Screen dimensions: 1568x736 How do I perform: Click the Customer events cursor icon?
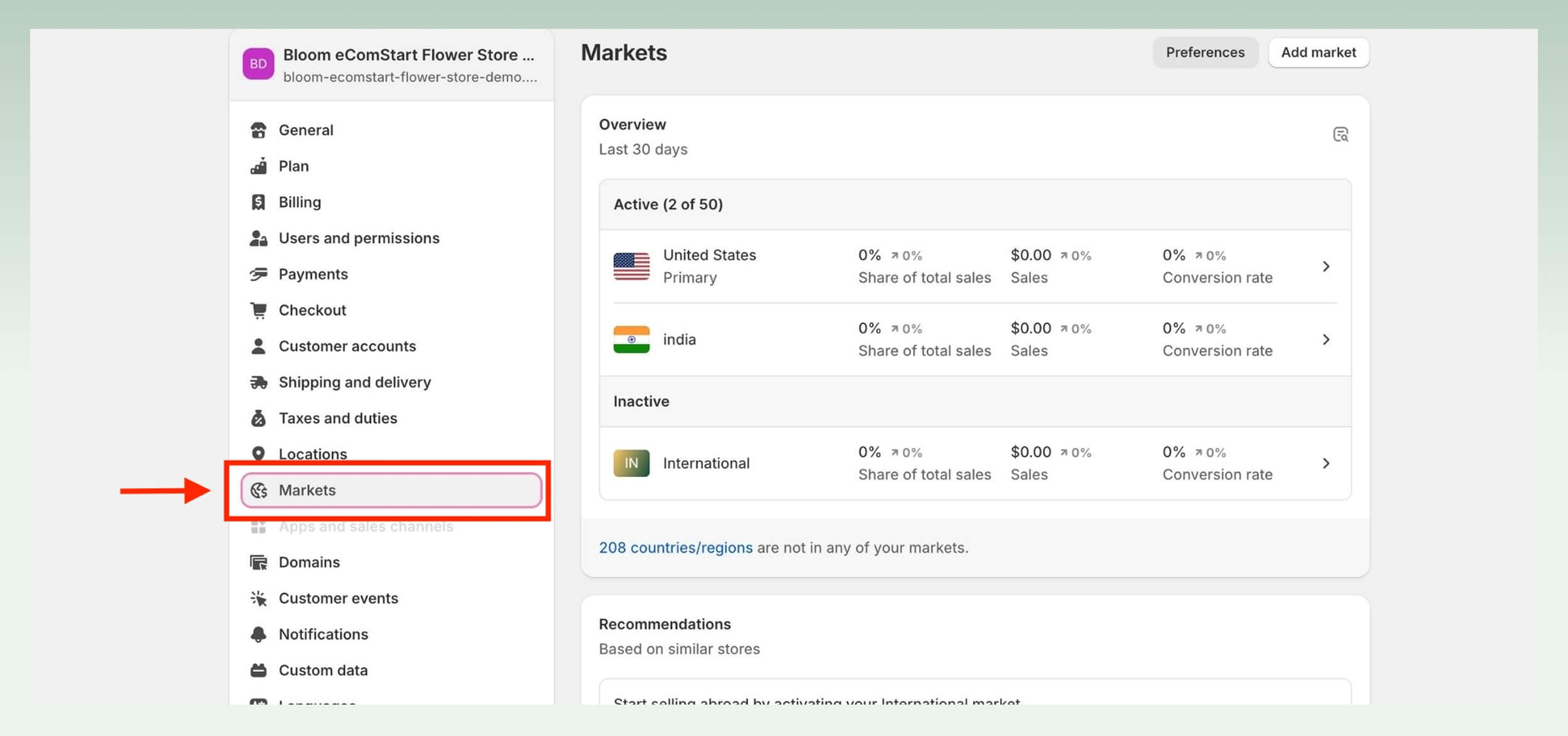pyautogui.click(x=258, y=598)
